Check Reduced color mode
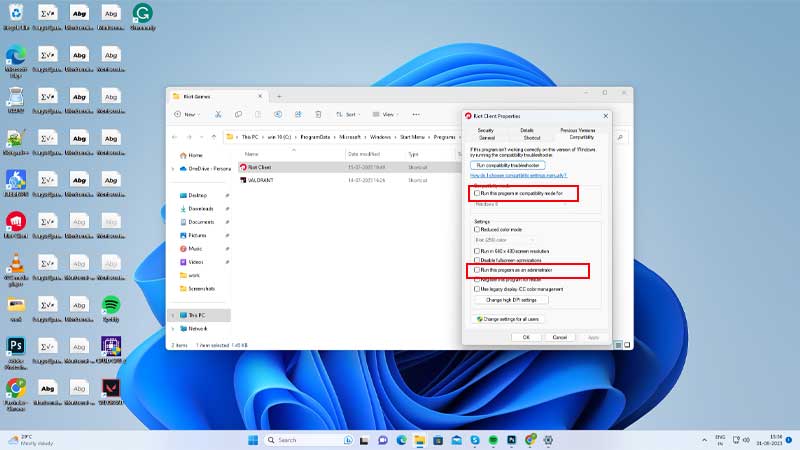Screen dimensions: 800x450 click(477, 230)
